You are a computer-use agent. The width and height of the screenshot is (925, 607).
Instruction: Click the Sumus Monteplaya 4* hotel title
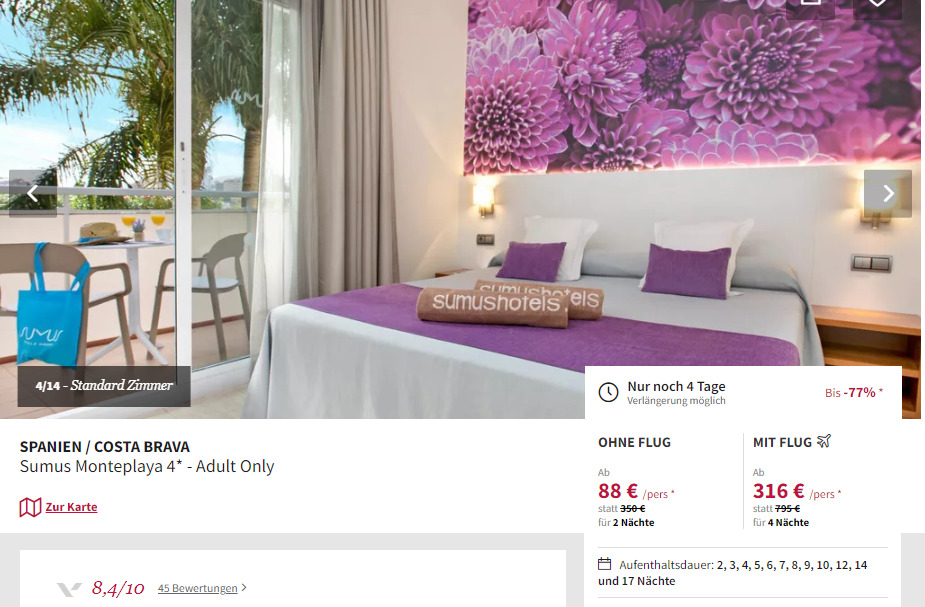point(147,467)
